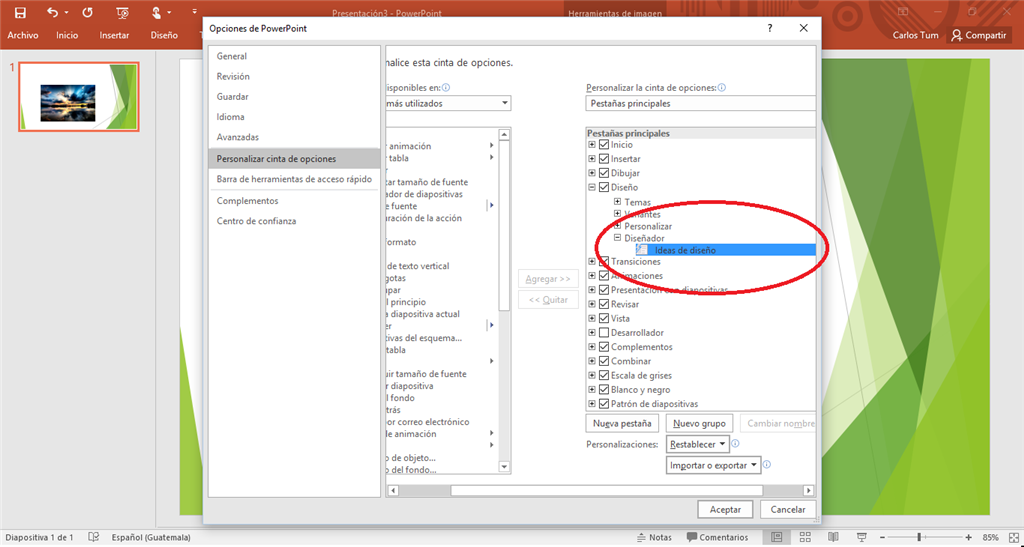Expand the Dibujar node in tabs tree

coord(592,173)
